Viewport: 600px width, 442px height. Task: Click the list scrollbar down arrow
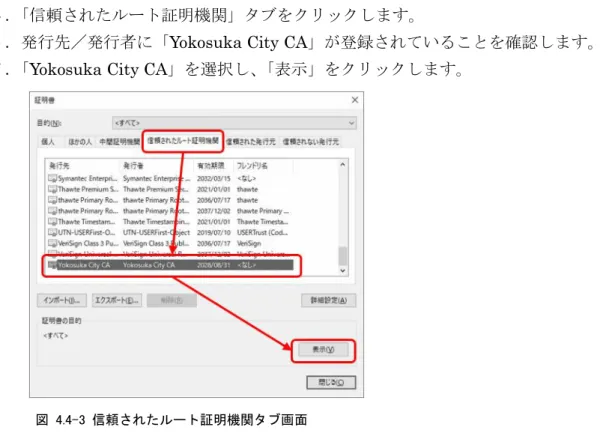342,270
